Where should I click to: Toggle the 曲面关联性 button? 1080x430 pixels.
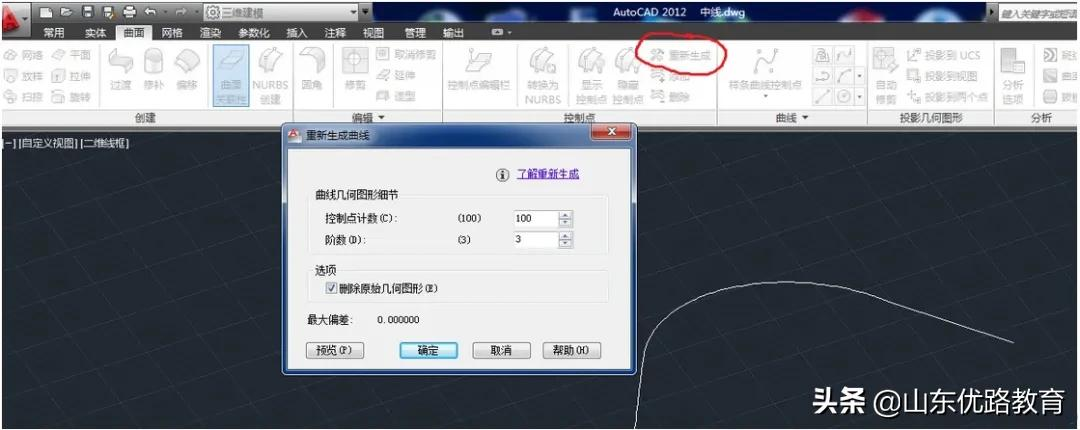(x=230, y=75)
